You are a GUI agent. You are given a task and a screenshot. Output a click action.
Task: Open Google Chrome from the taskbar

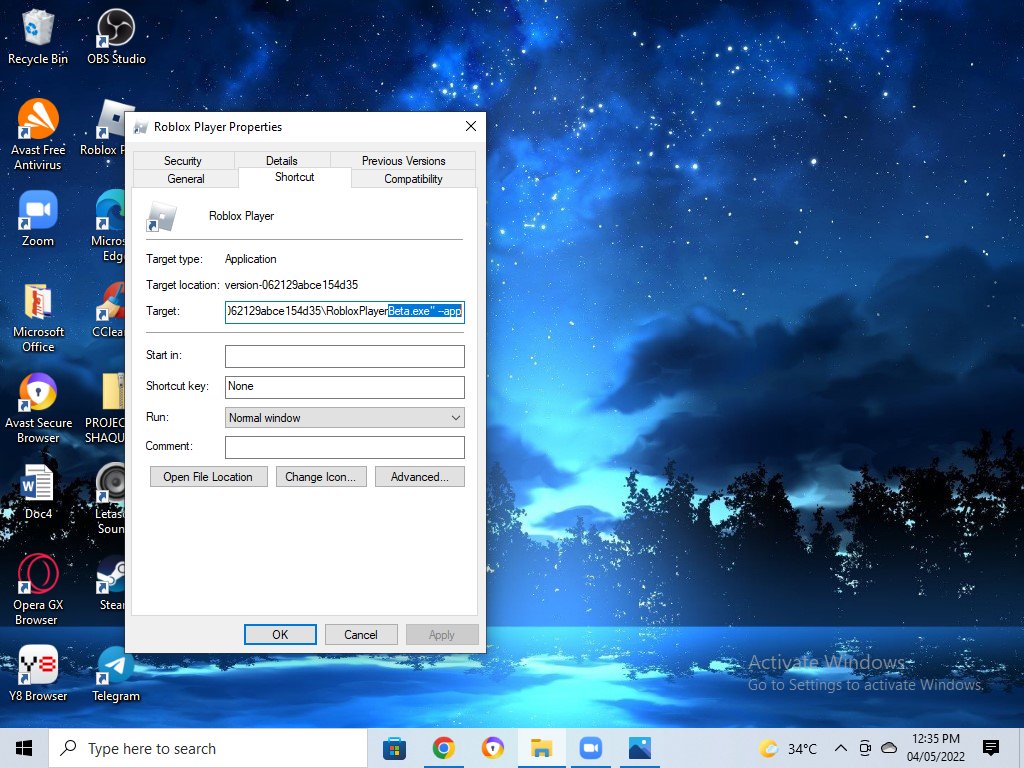[443, 748]
